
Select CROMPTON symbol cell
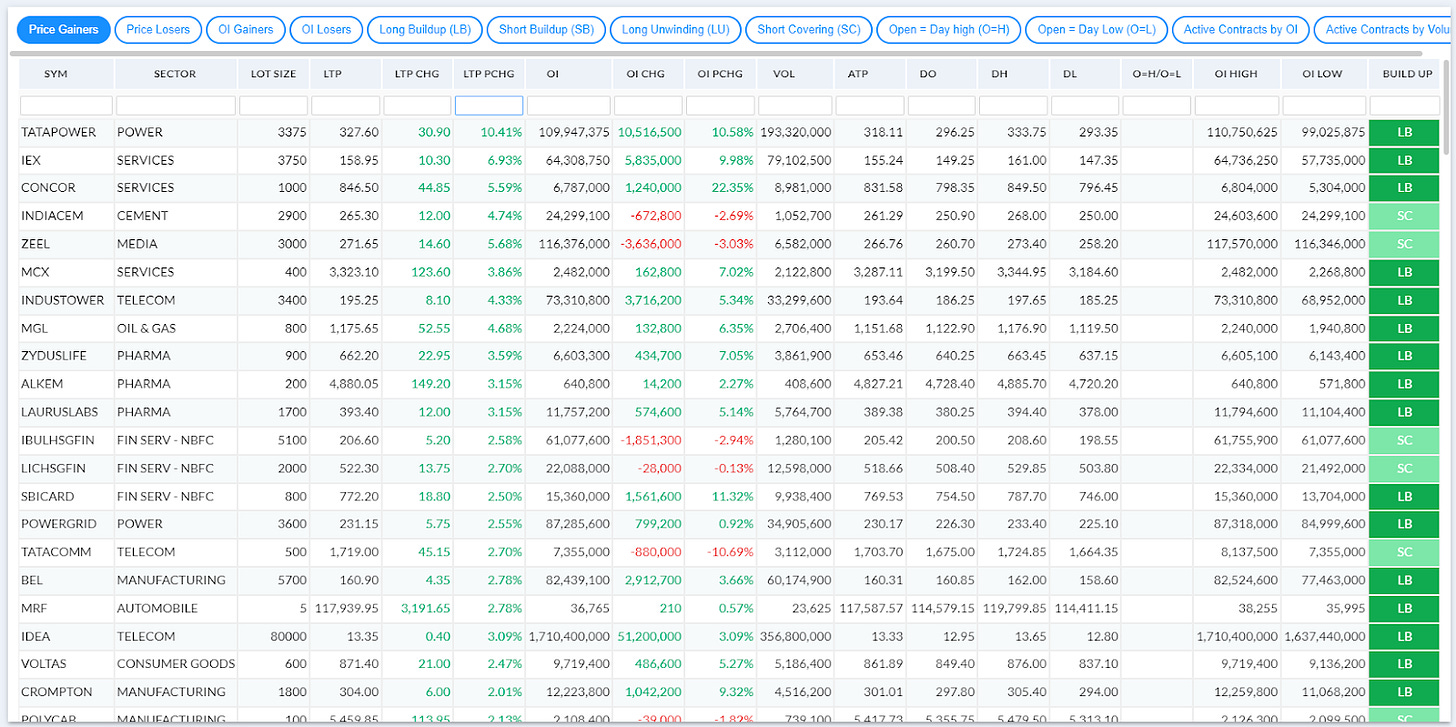66,692
